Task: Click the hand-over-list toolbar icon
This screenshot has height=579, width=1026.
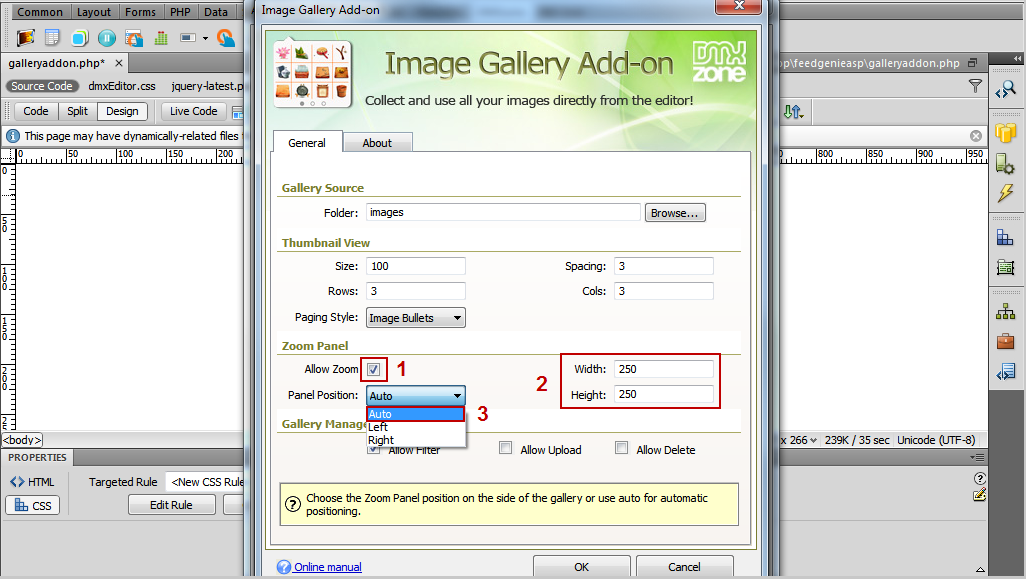Action: pos(134,38)
